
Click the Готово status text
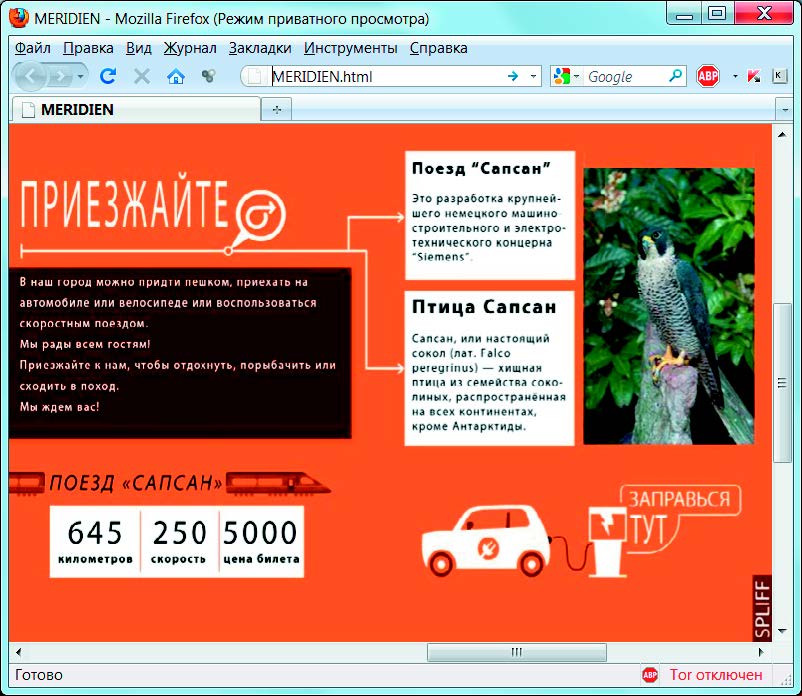tap(39, 675)
